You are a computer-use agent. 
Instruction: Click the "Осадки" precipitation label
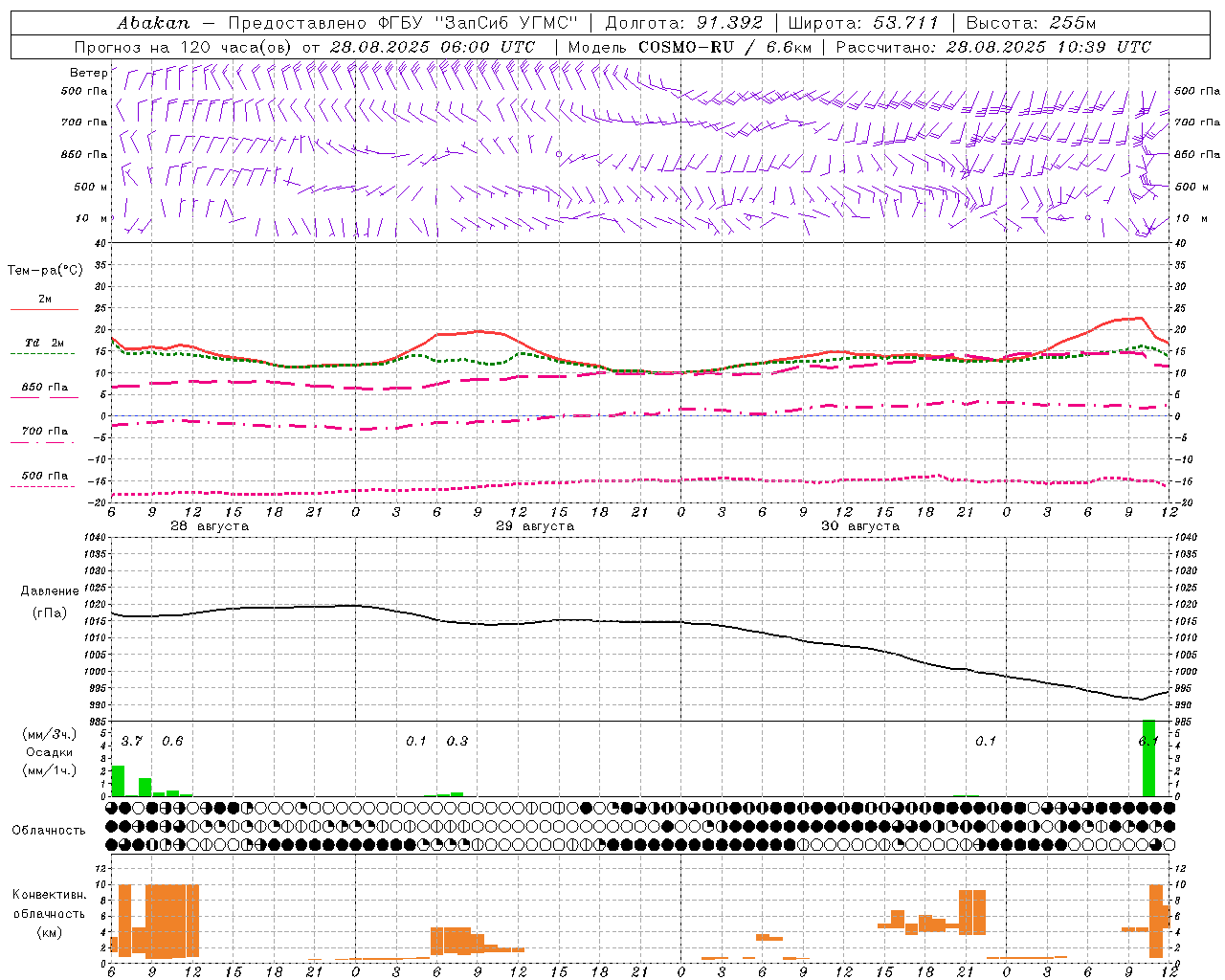[x=50, y=752]
